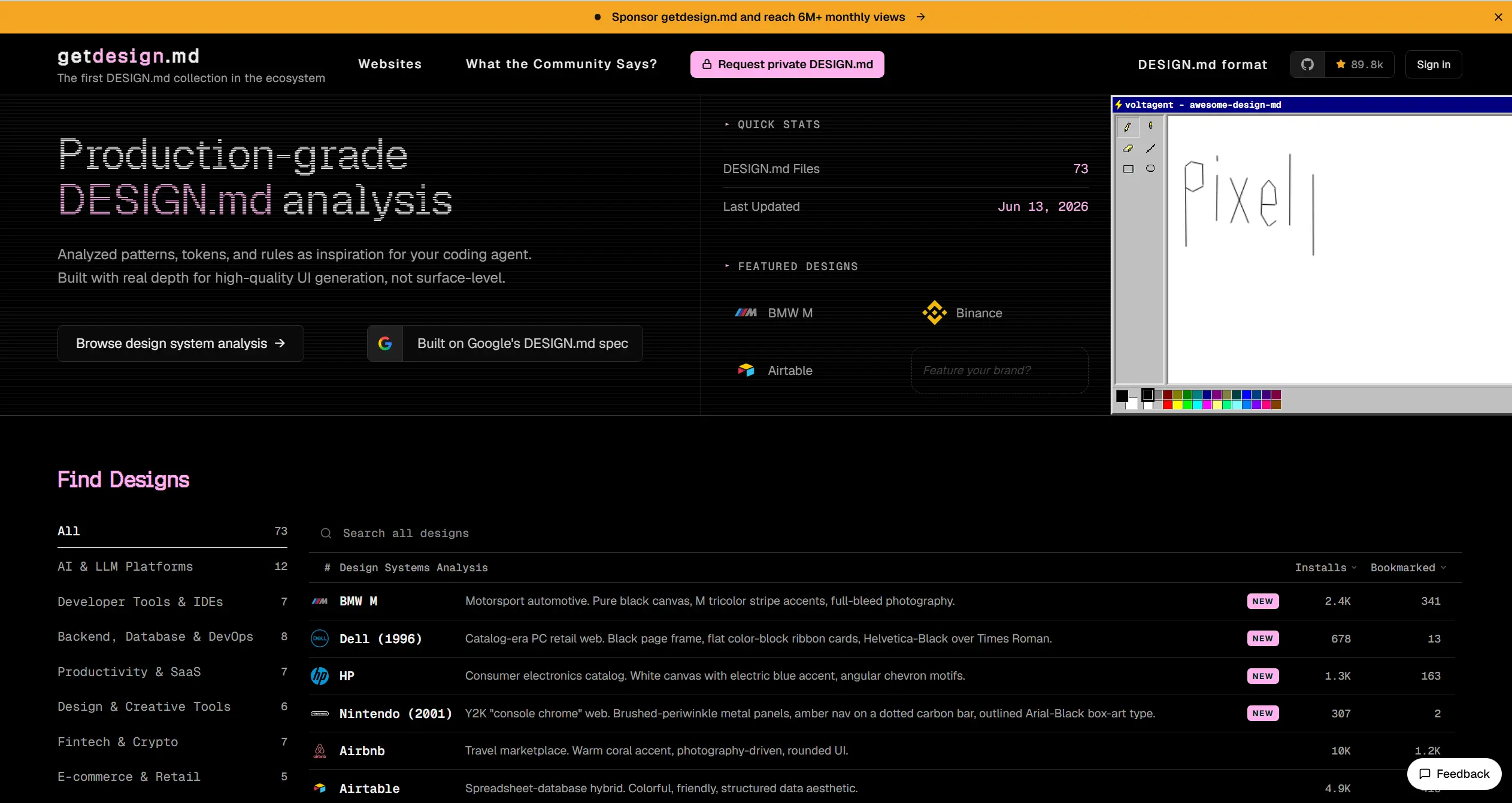The width and height of the screenshot is (1512, 803).
Task: Select the Line tool in paint widget
Action: pos(1150,148)
